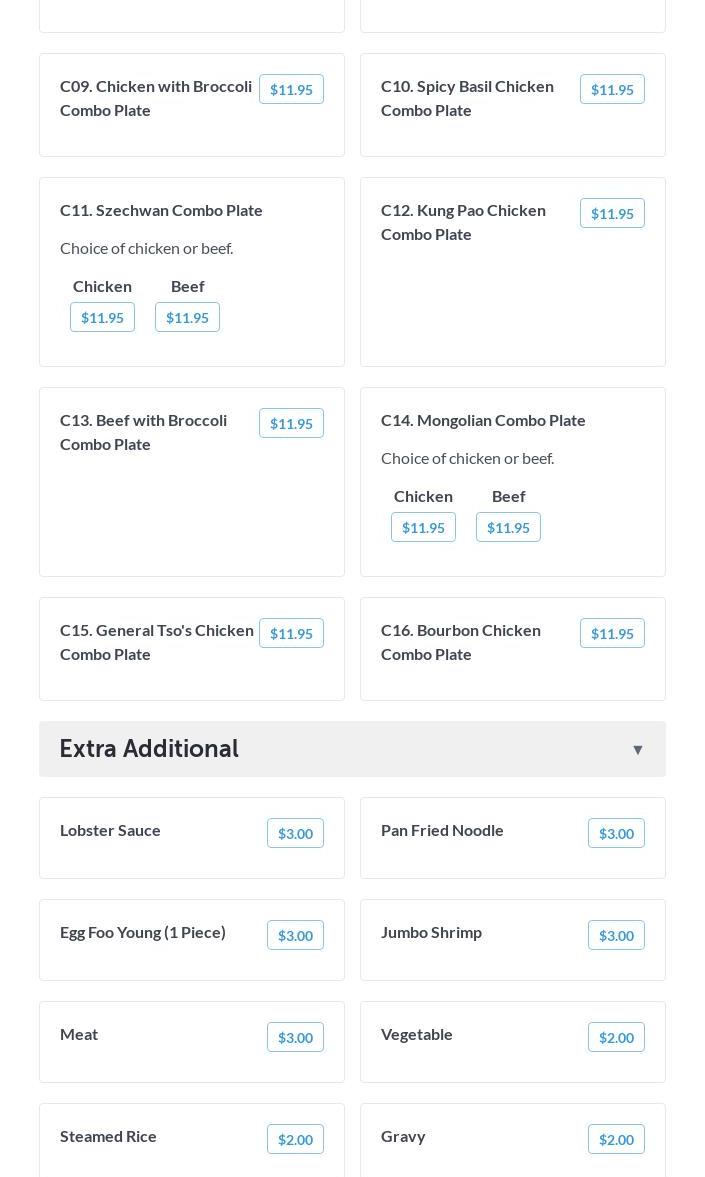This screenshot has height=1177, width=705.
Task: Add C10 Spicy Basil Chicken $11.95
Action: tap(612, 89)
